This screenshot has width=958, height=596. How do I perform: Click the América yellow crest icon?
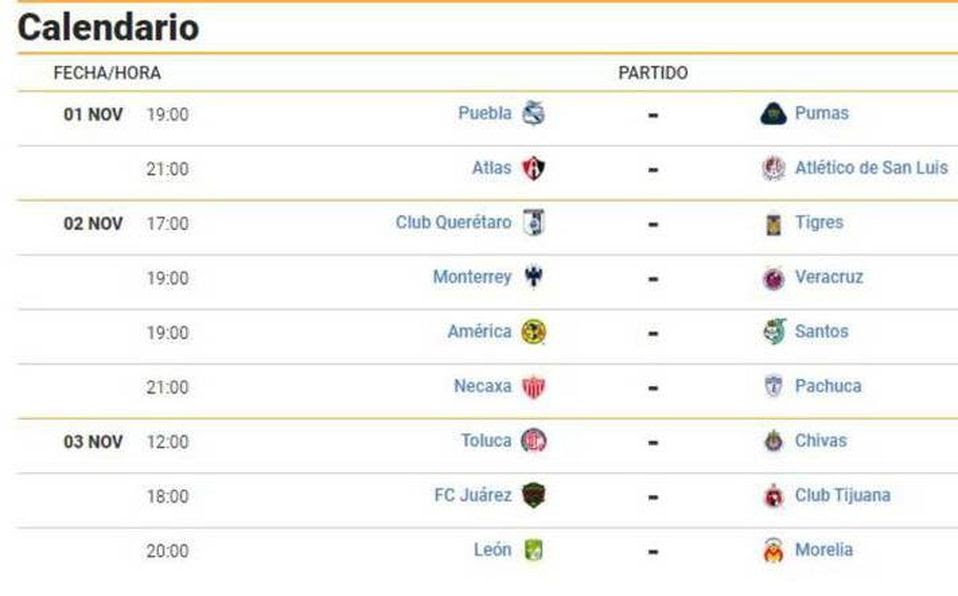[x=533, y=332]
